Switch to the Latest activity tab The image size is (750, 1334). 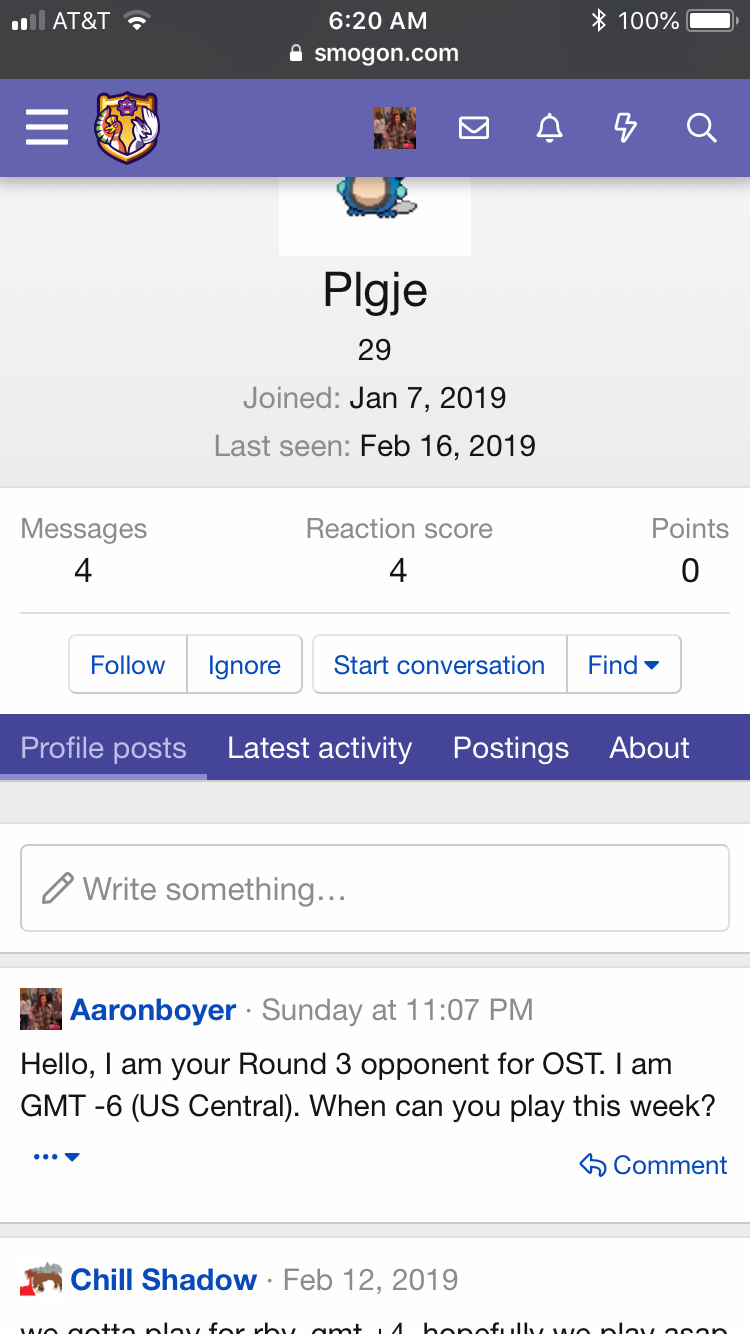pyautogui.click(x=319, y=748)
